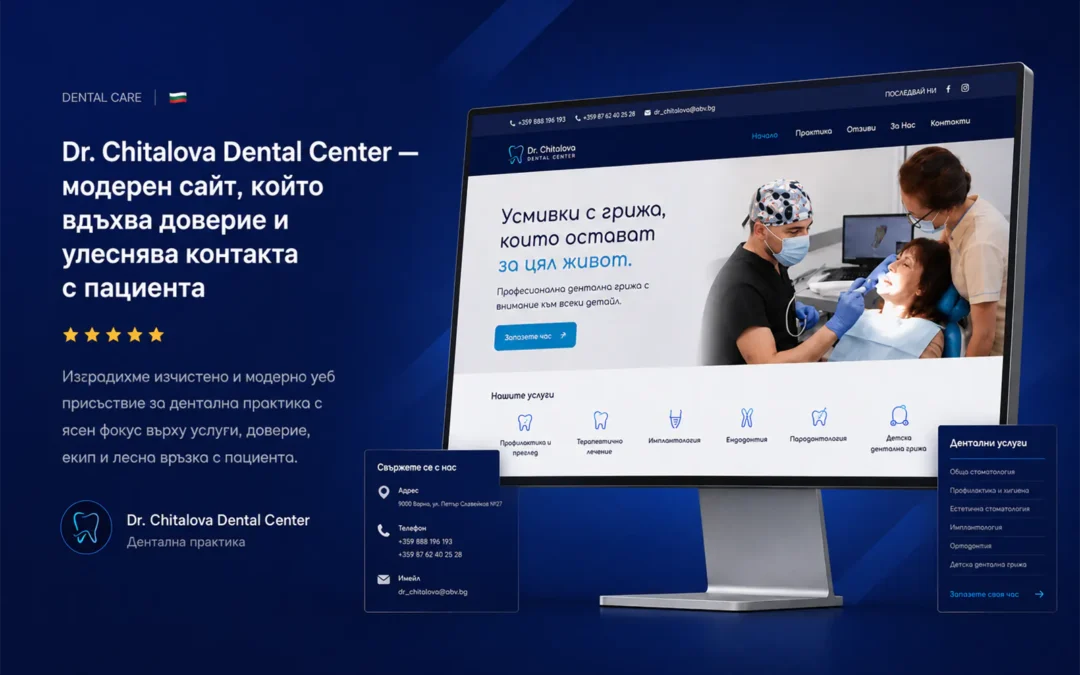The height and width of the screenshot is (675, 1080).
Task: Open the Facebook icon in the site header
Action: (x=948, y=89)
